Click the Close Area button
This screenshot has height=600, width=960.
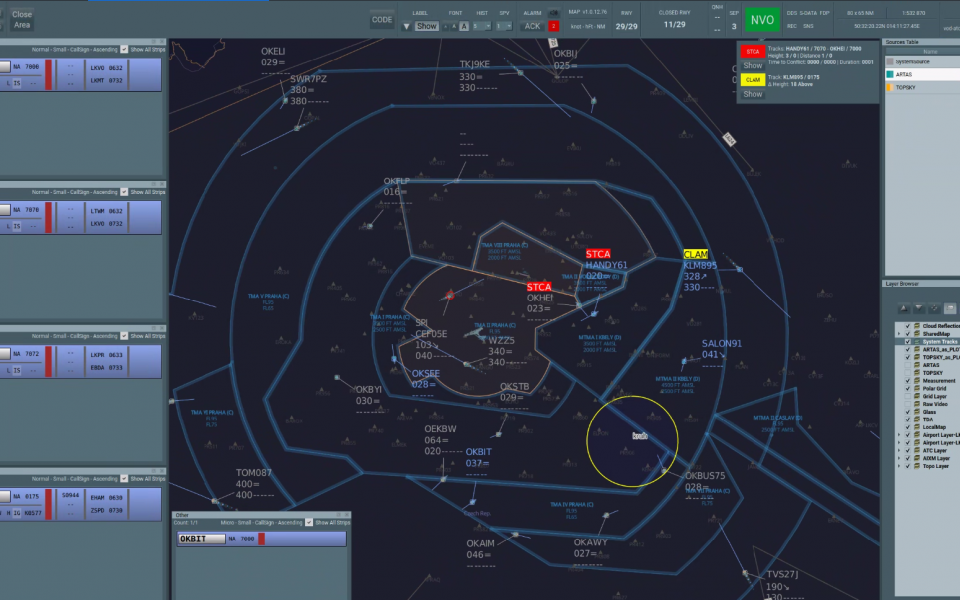pyautogui.click(x=21, y=19)
